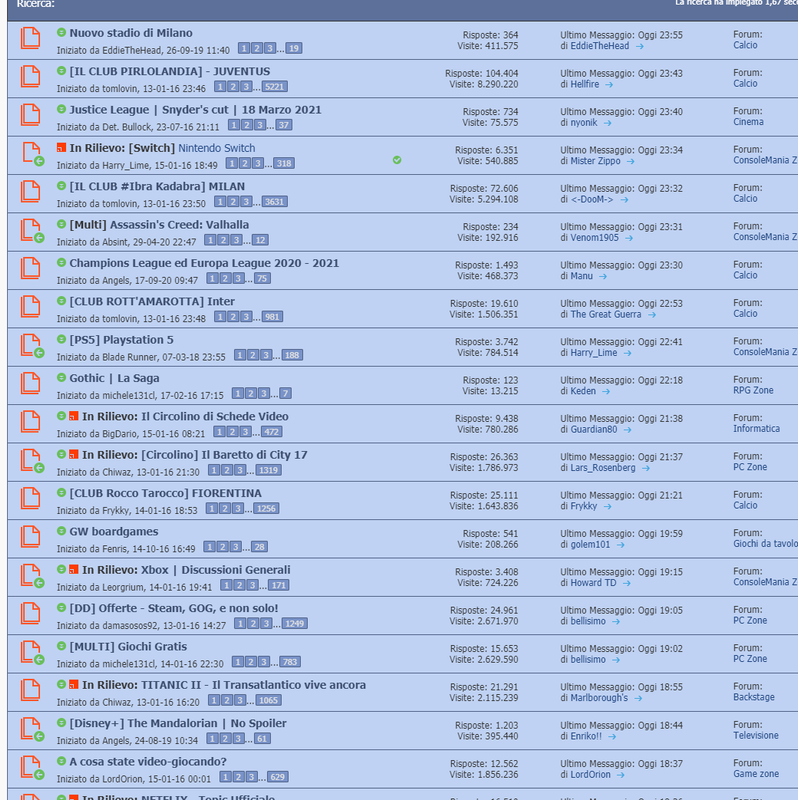Open the RPG Zone forum link
Screen dimensions: 798x800
753,390
